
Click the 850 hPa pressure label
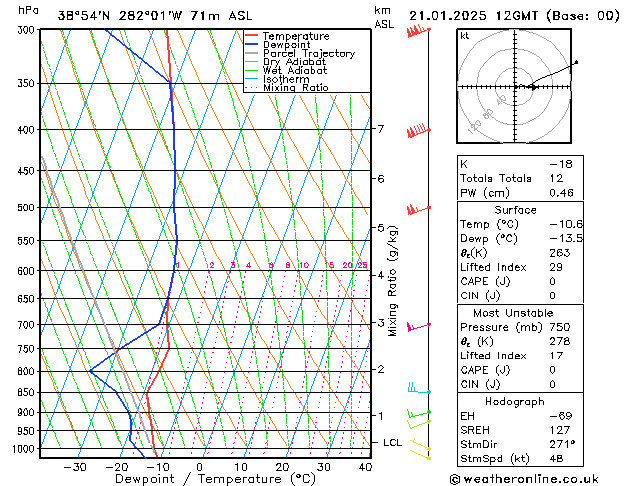pyautogui.click(x=28, y=393)
